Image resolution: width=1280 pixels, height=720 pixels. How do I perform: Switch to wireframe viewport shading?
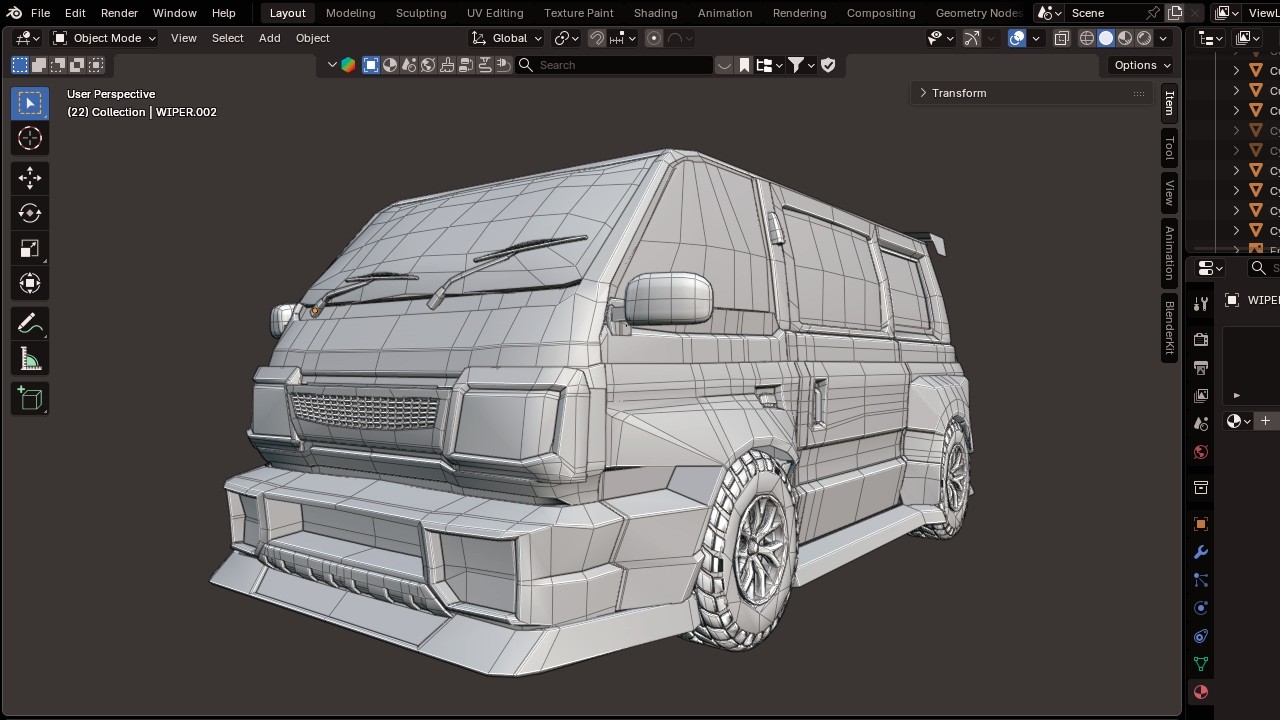(1087, 38)
